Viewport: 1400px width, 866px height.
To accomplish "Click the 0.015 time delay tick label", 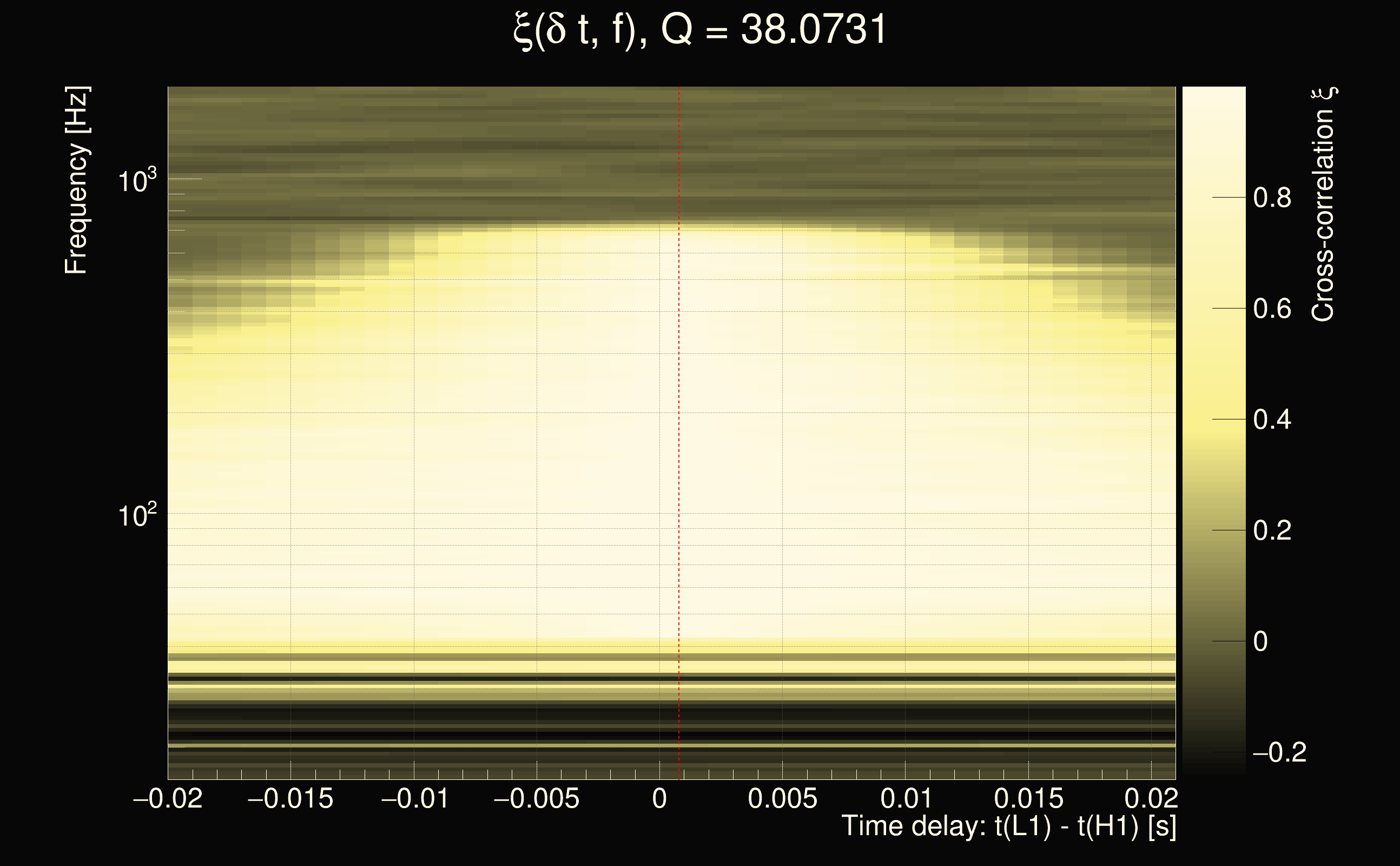I will (x=1028, y=798).
